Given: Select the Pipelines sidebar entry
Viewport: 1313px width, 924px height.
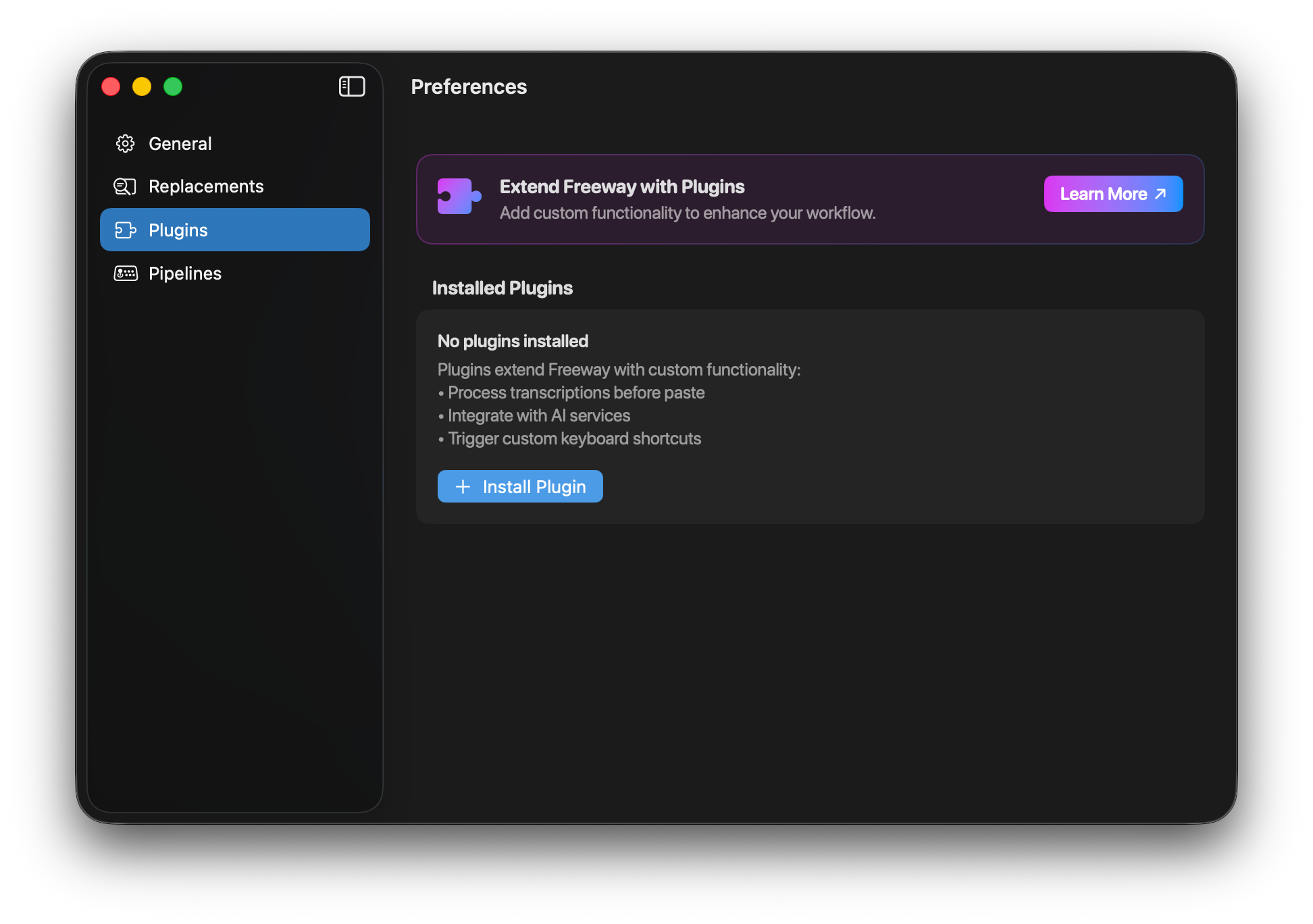Looking at the screenshot, I should (x=184, y=273).
